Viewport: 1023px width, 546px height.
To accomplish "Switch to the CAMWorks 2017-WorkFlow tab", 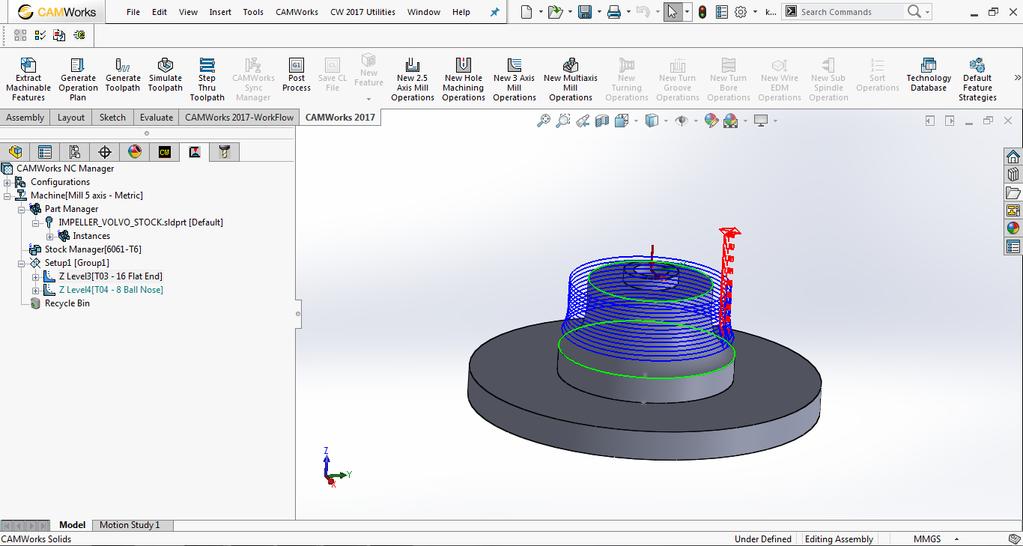I will point(239,117).
